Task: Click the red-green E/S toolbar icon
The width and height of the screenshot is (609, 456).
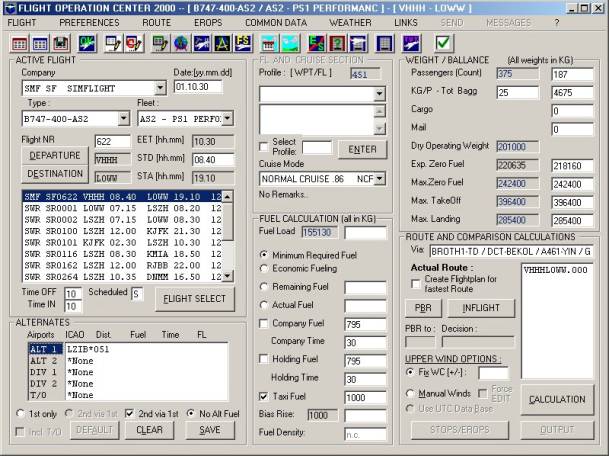Action: [317, 44]
